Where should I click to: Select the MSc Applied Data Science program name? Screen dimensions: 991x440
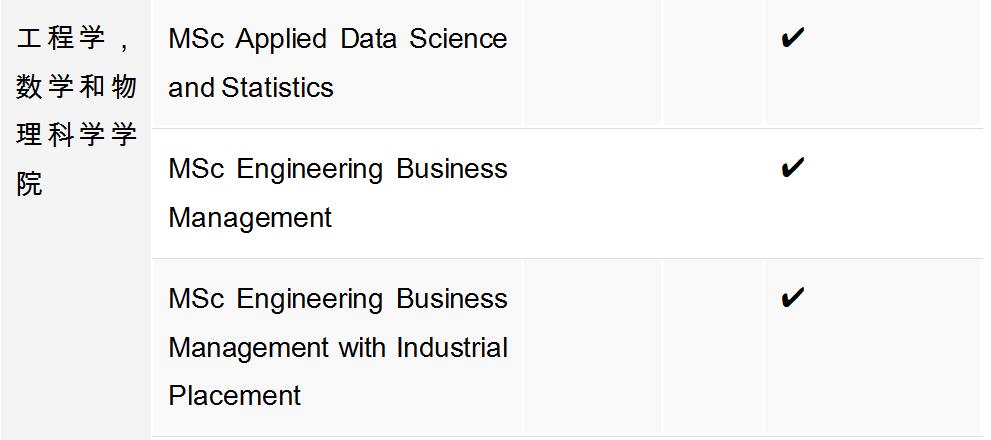[337, 39]
